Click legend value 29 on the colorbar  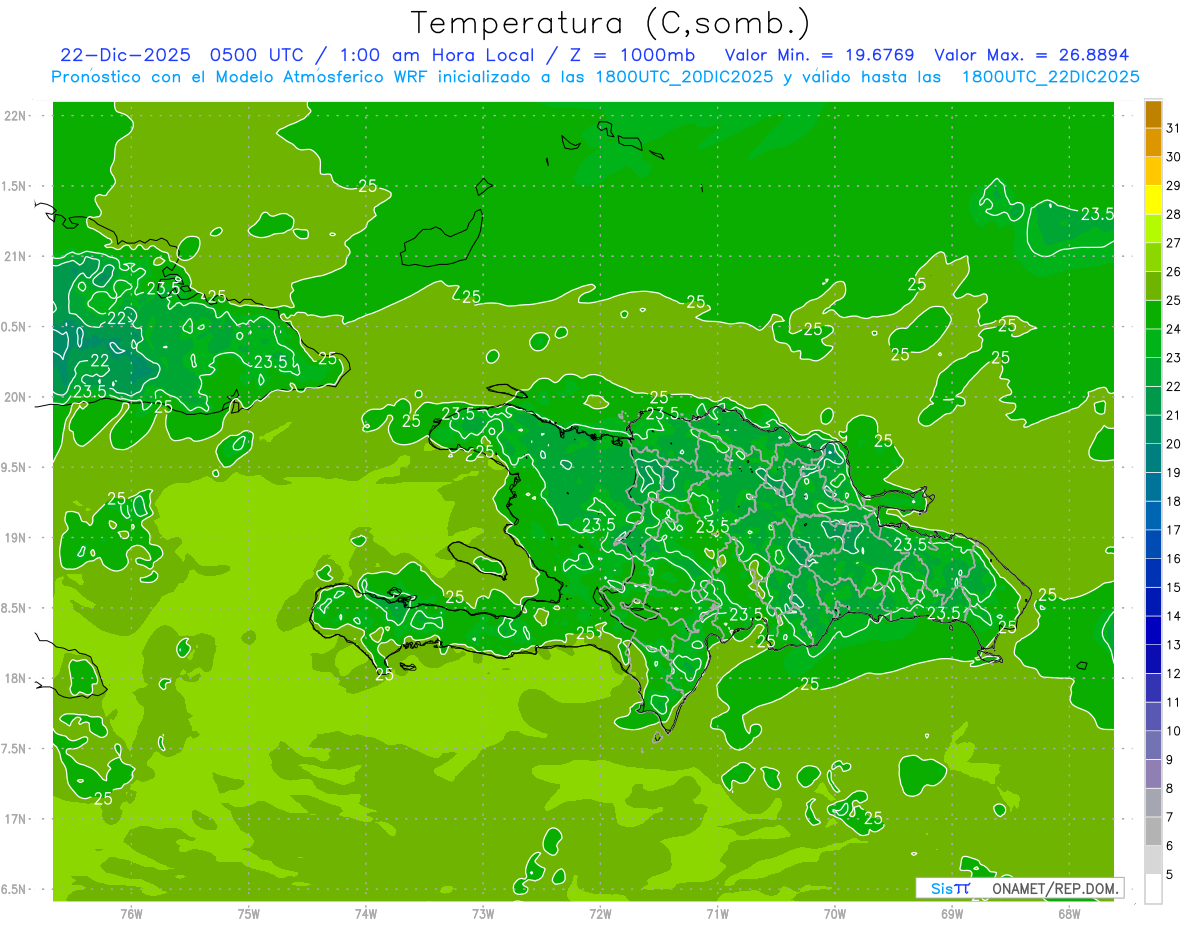tap(1174, 185)
